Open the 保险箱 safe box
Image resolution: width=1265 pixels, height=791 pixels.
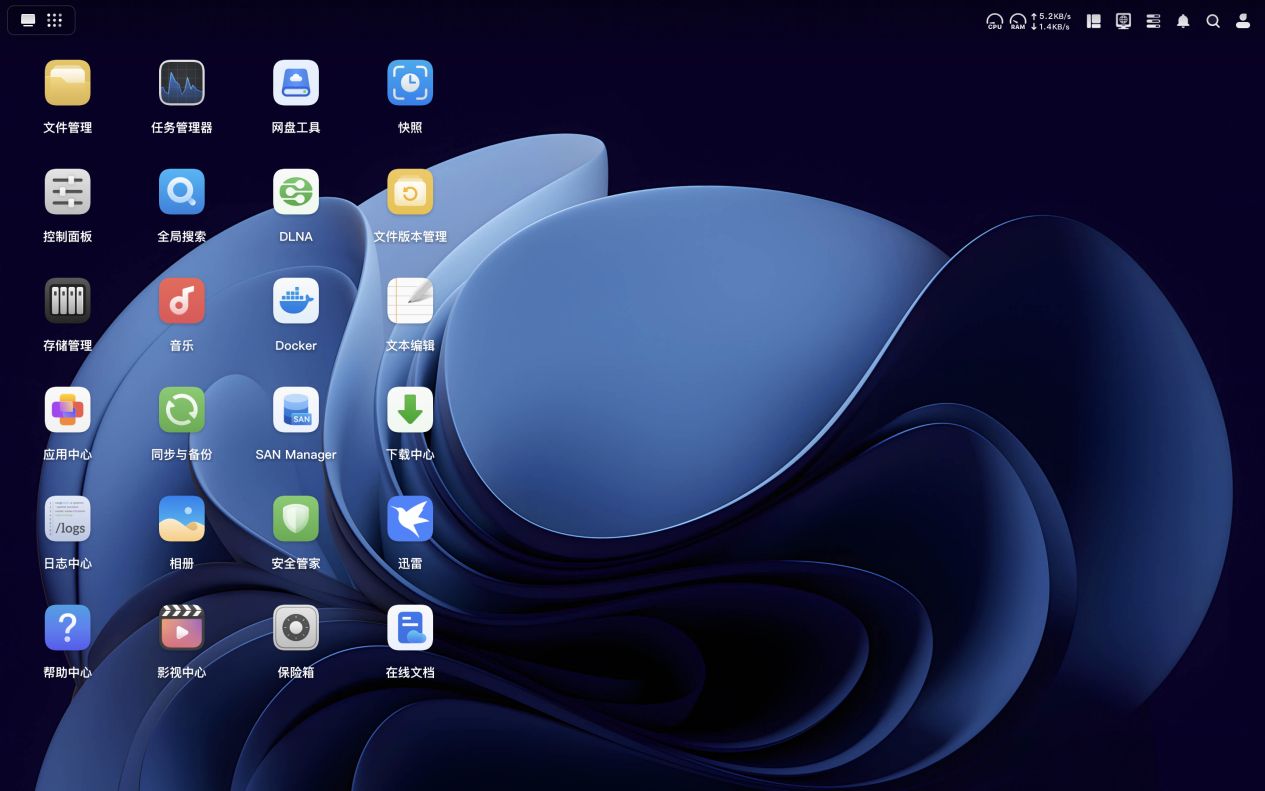(x=295, y=628)
